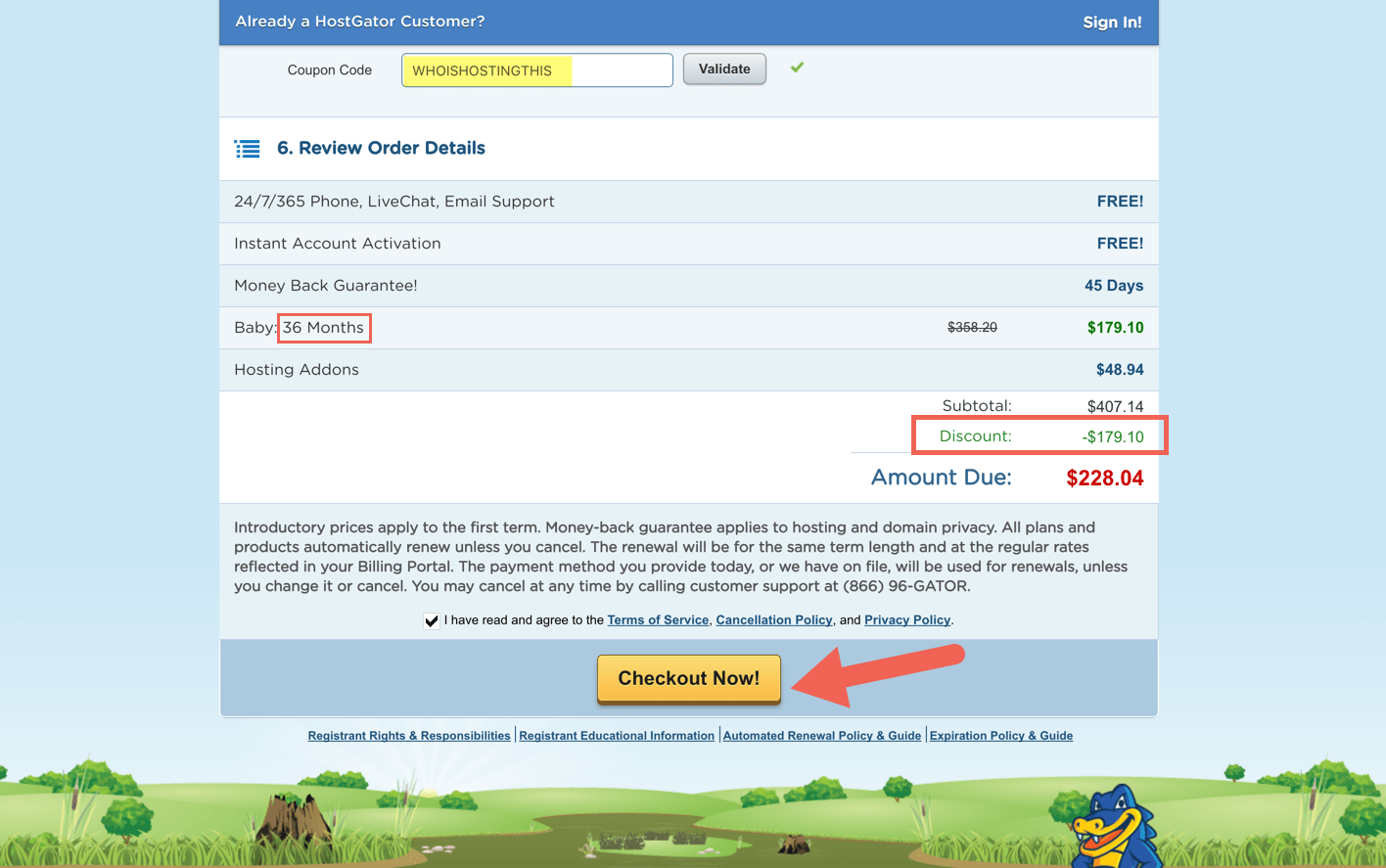Open Registrant Educational Information link

617,736
